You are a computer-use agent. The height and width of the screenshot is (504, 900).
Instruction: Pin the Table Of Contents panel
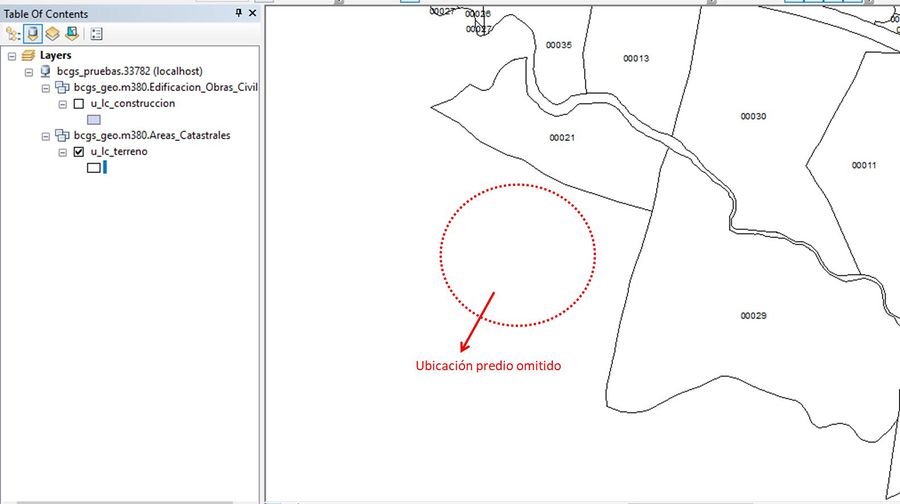coord(239,13)
